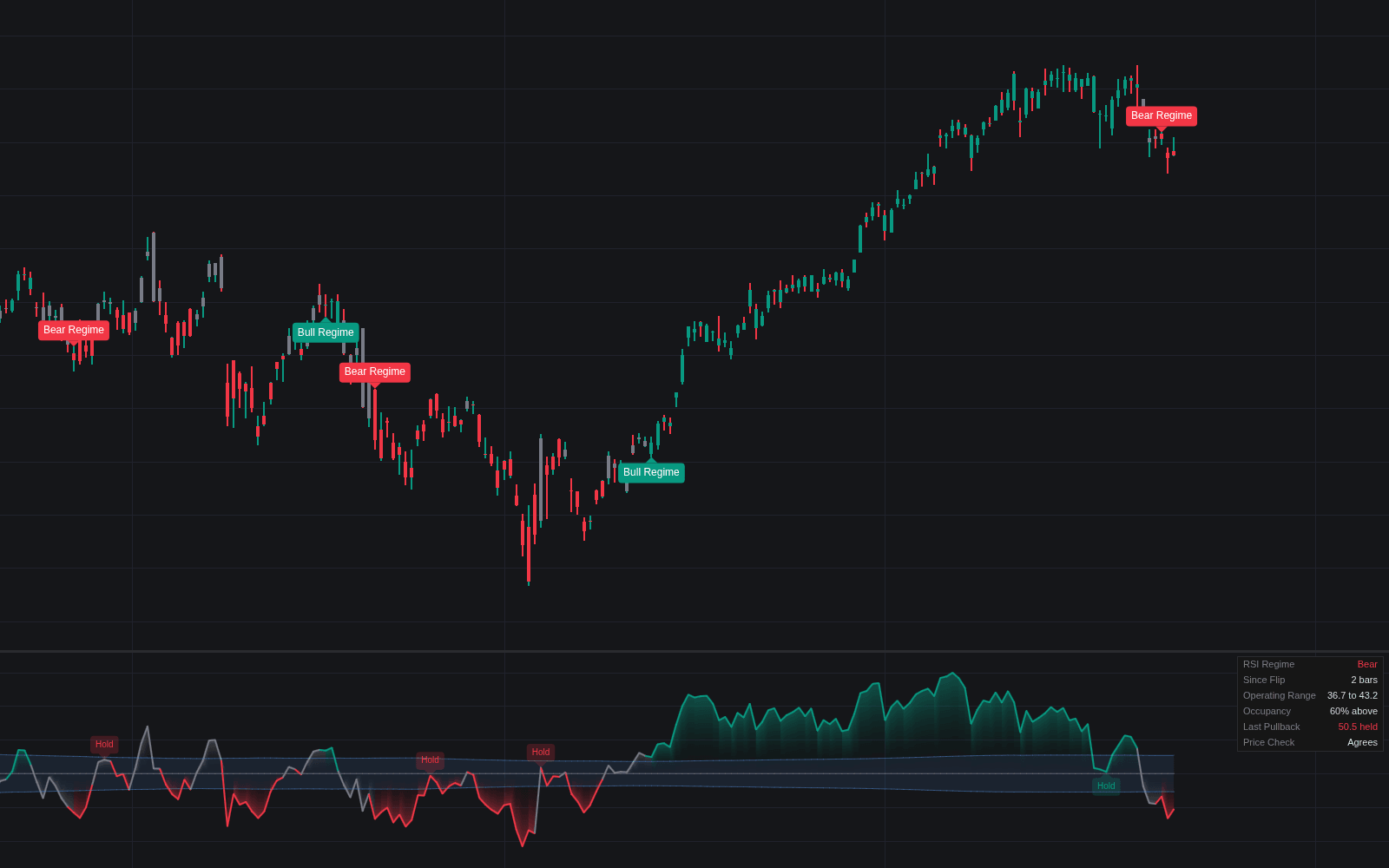Select the '60% above' value

coord(1353,711)
